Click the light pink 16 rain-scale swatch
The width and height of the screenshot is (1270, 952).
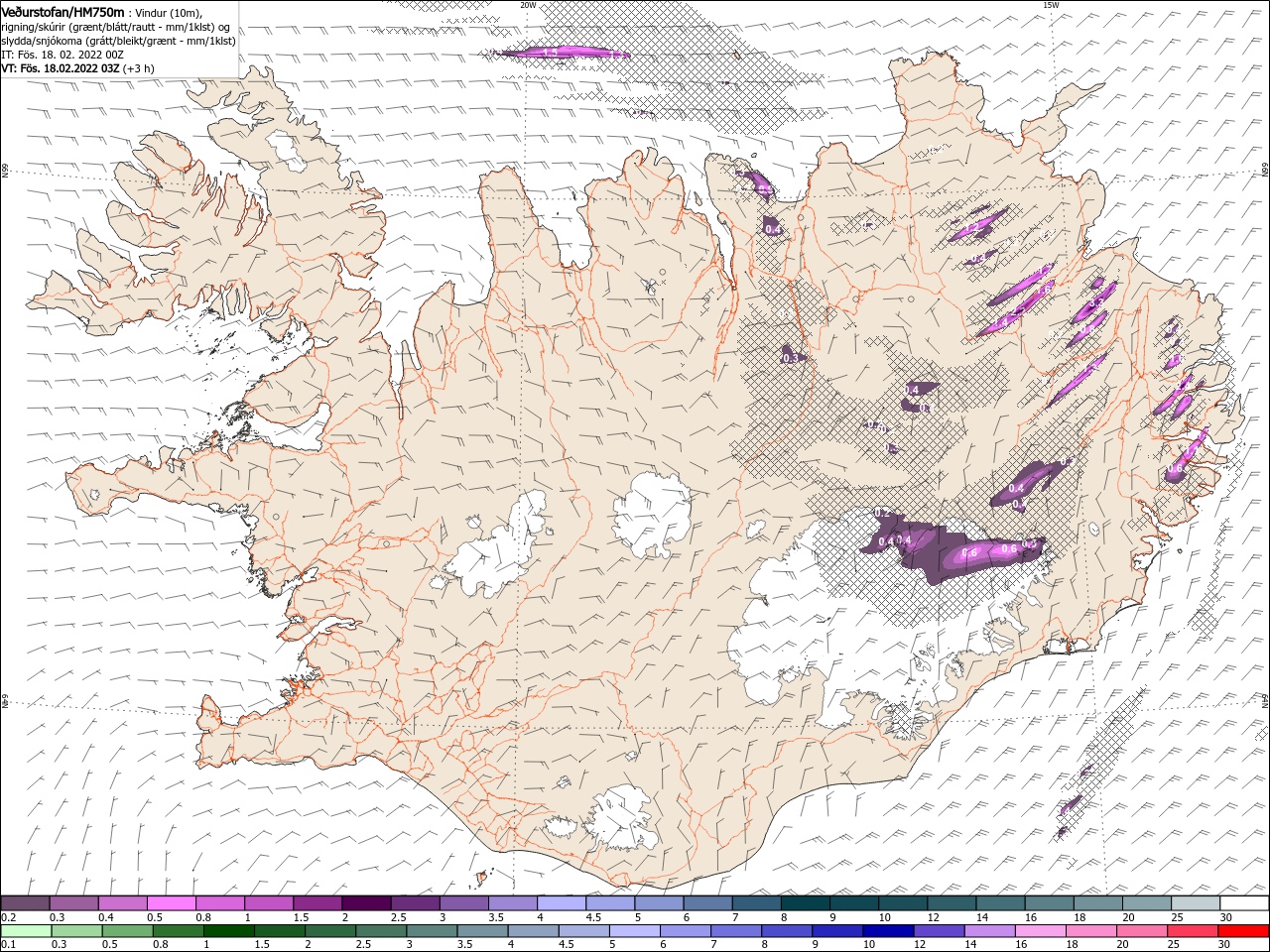pyautogui.click(x=1040, y=931)
